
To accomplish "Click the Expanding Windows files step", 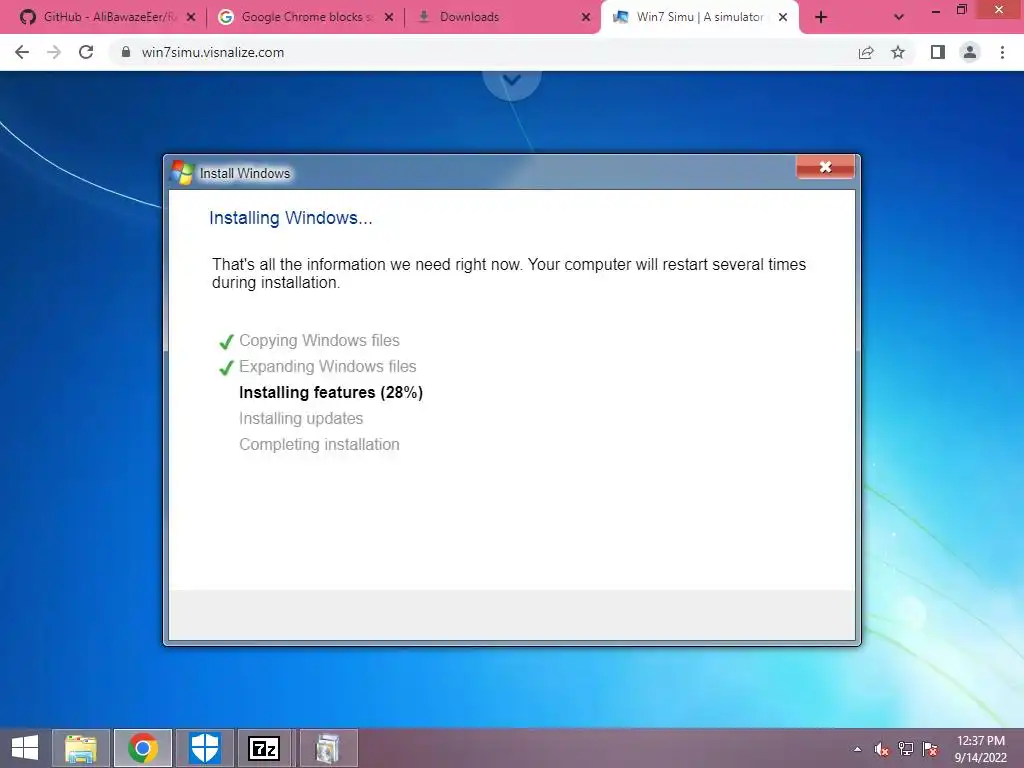I will (328, 366).
